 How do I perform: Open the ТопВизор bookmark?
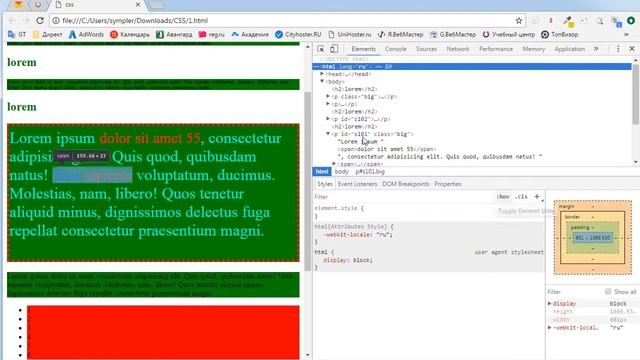point(560,35)
